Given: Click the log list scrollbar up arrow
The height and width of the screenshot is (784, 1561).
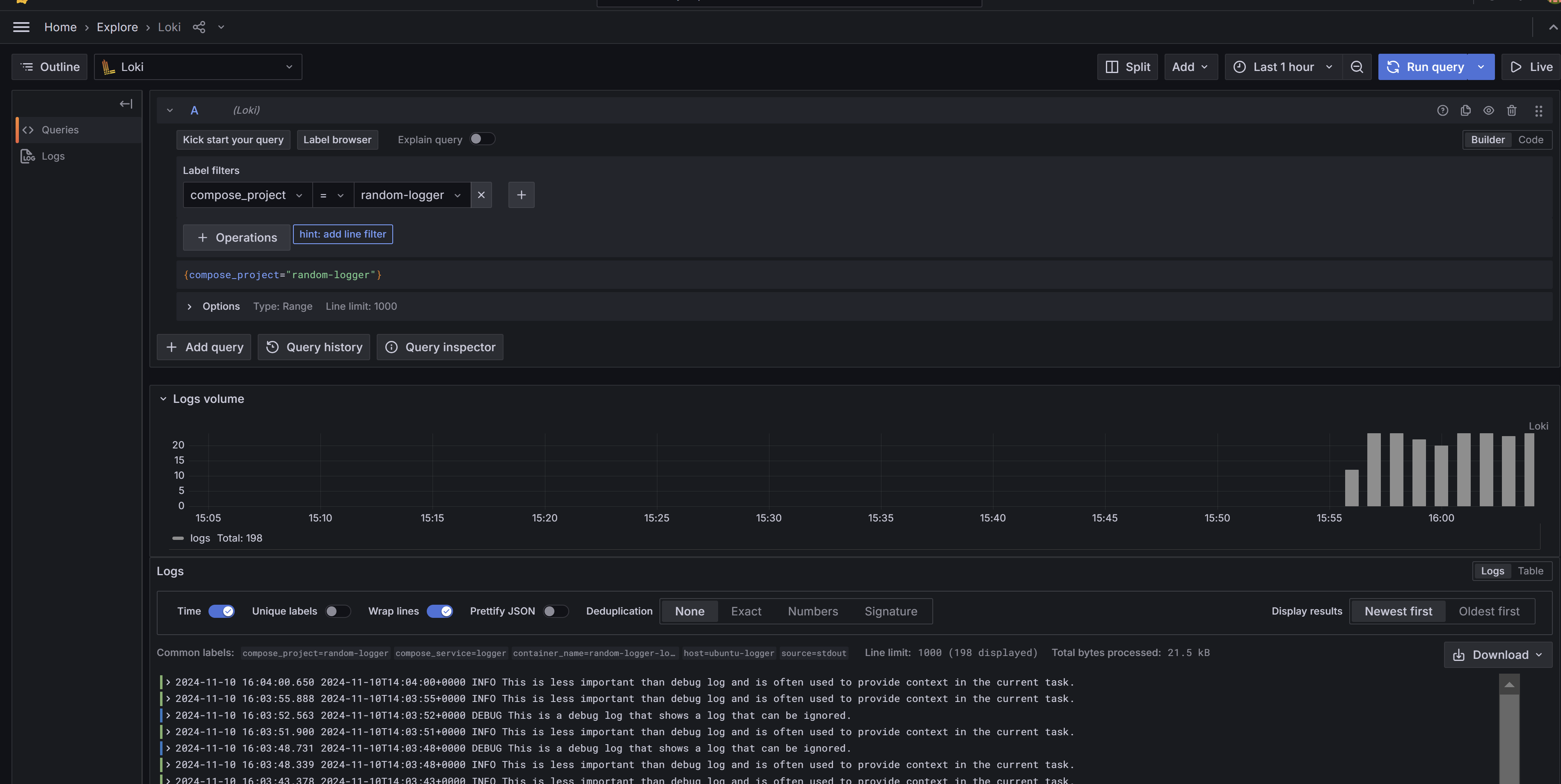Looking at the screenshot, I should [1509, 685].
